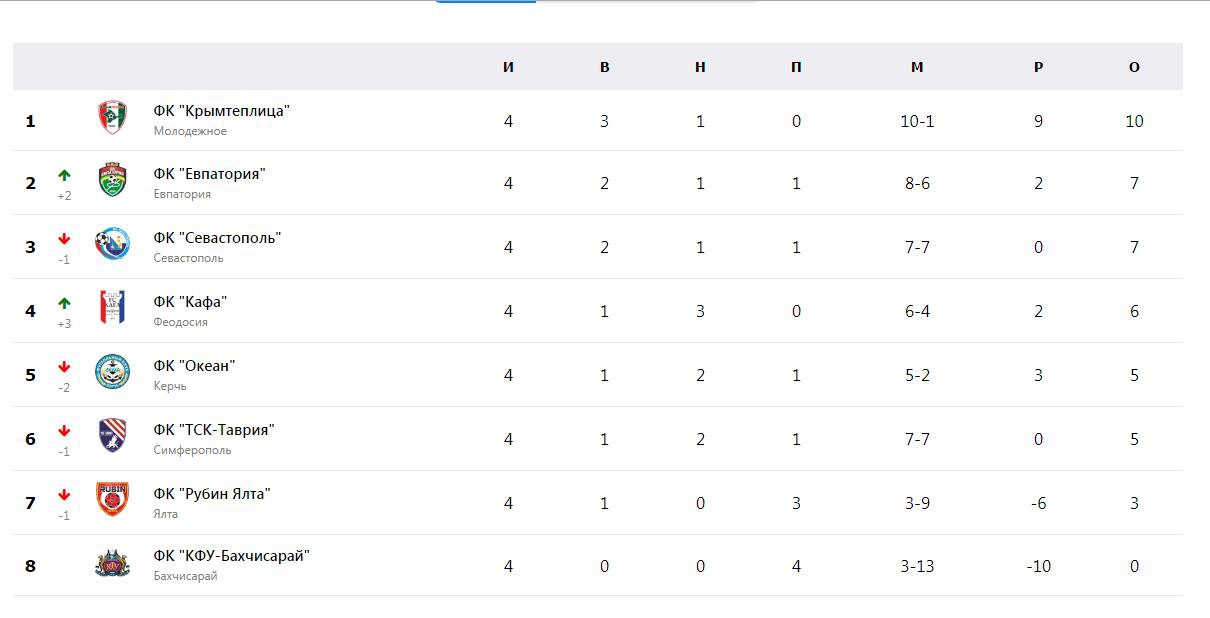The height and width of the screenshot is (618, 1210).
Task: Select the FC Kafa club badge
Action: point(112,308)
